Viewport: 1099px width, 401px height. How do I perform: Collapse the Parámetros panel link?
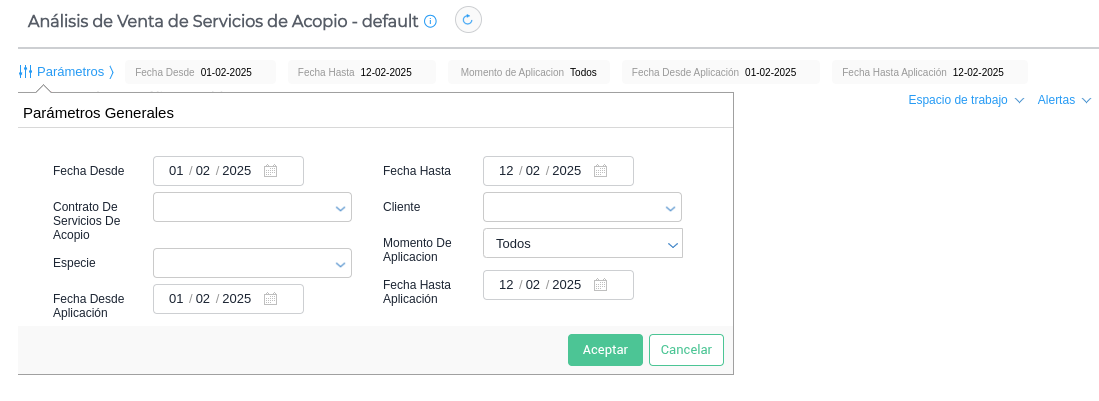(x=71, y=72)
